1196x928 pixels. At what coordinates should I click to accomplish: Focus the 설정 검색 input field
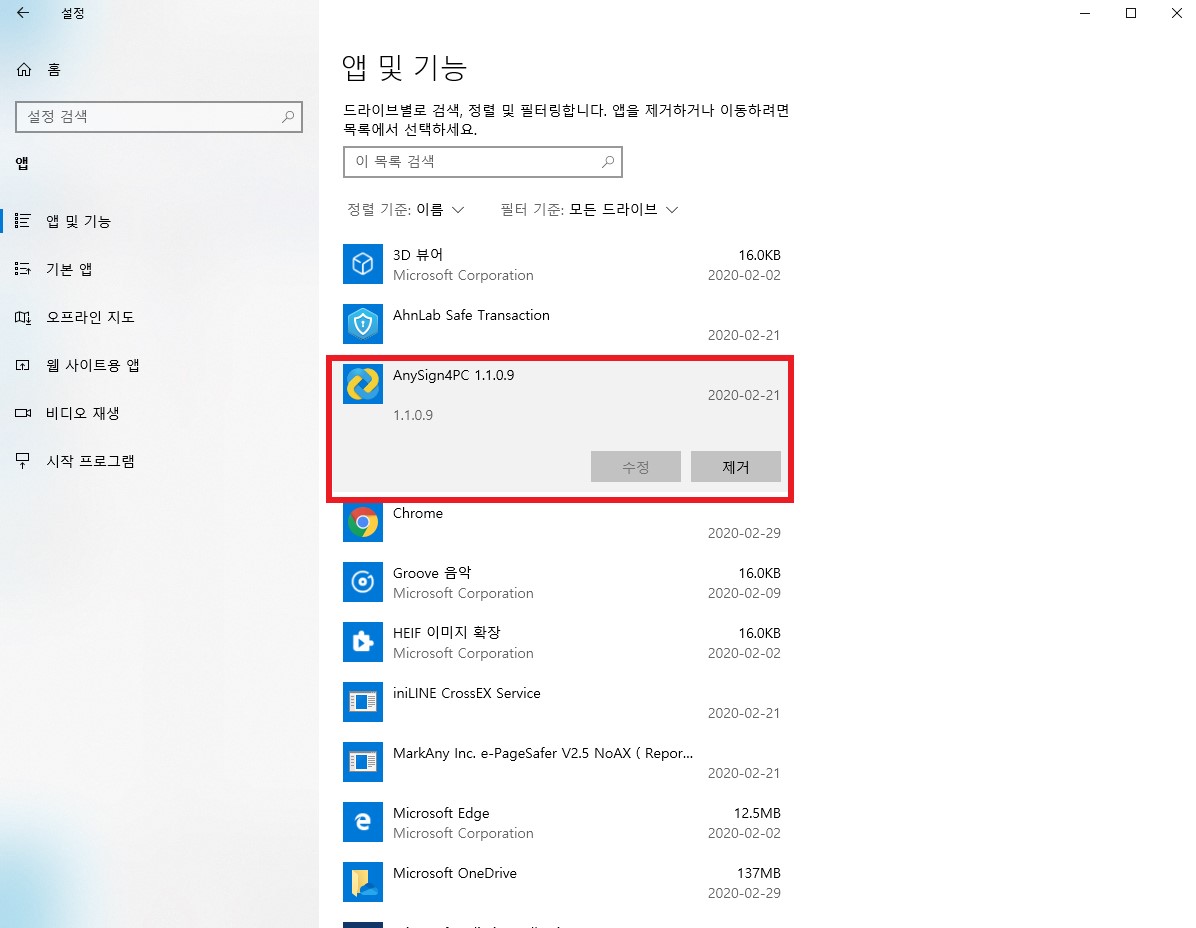coord(159,117)
